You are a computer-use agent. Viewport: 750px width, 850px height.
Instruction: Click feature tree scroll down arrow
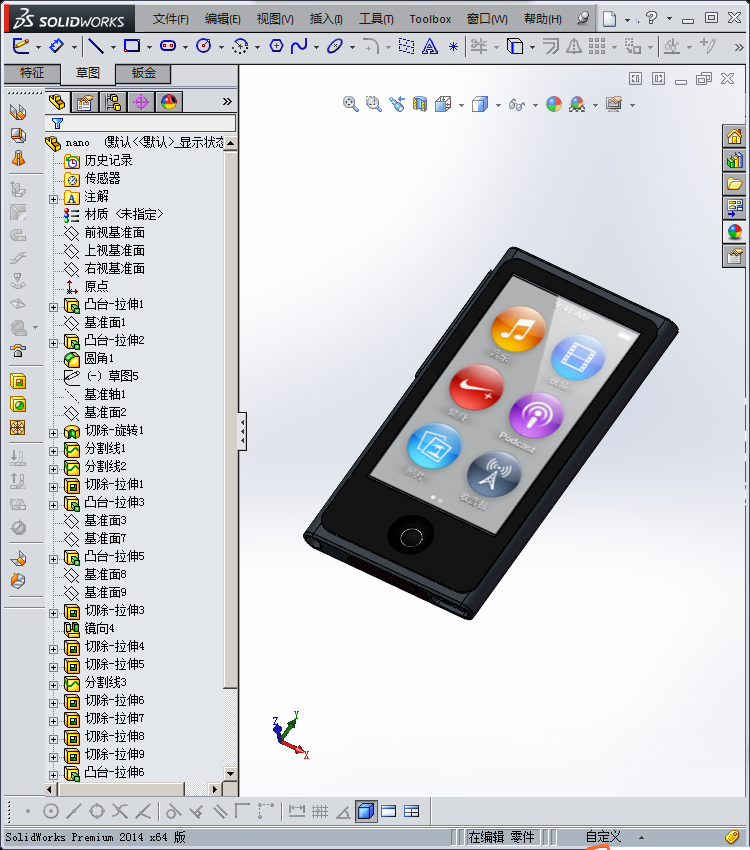click(x=231, y=774)
